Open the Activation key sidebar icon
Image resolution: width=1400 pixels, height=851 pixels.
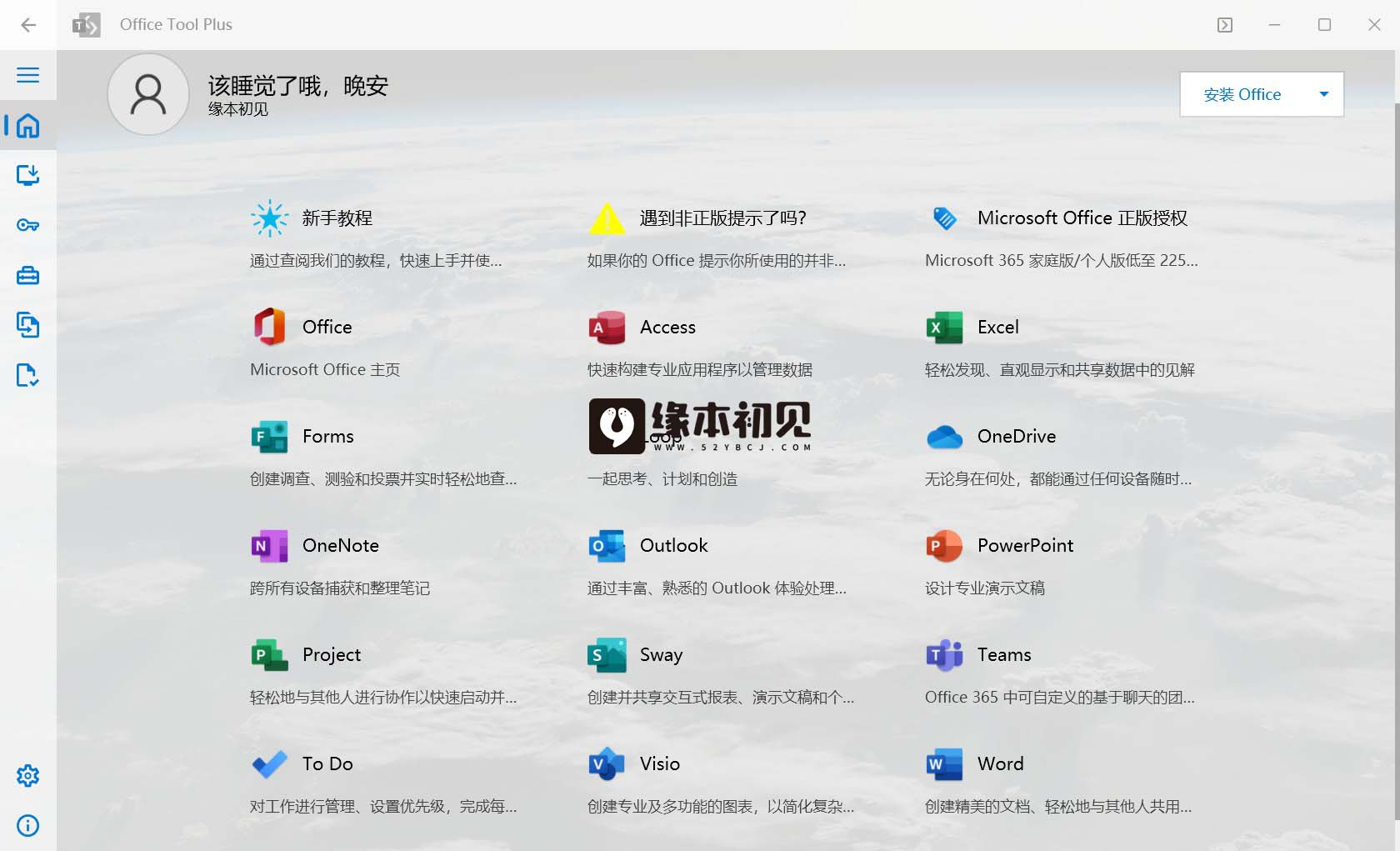click(27, 225)
